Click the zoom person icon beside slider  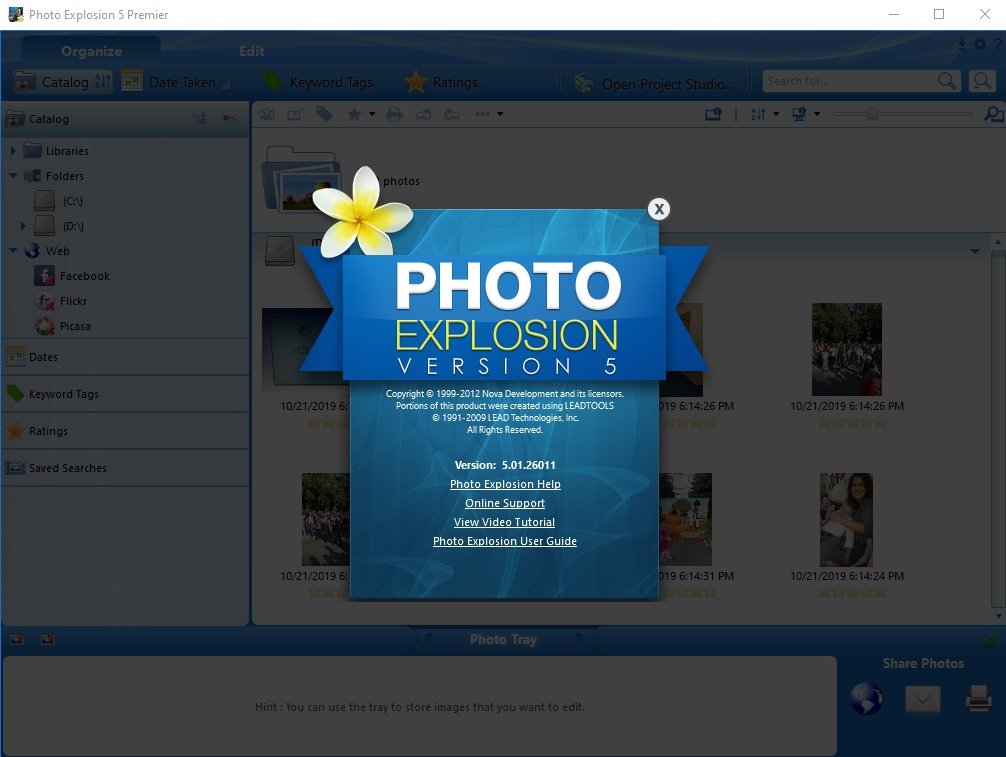pos(993,114)
